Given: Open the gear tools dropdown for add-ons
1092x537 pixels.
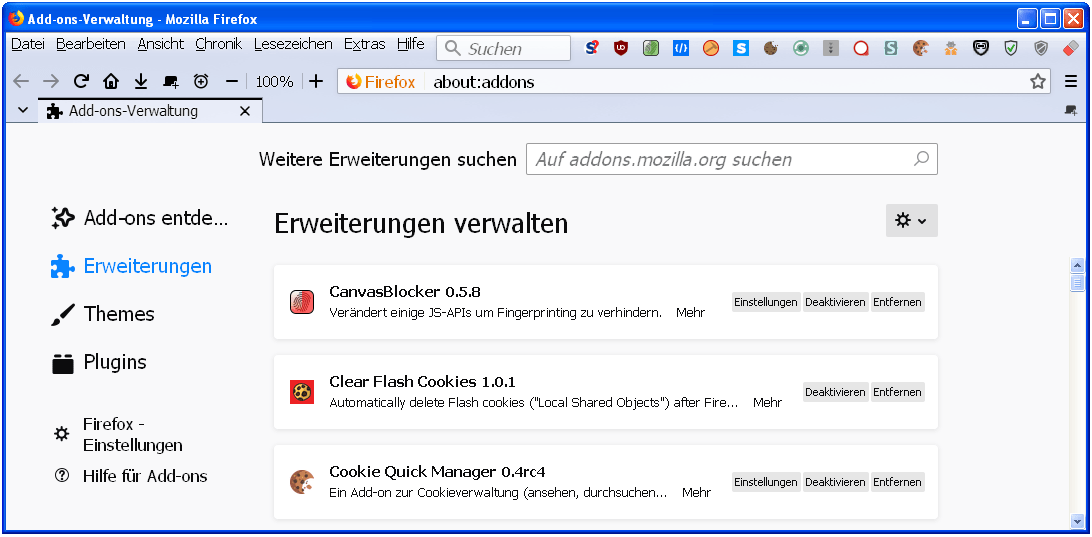Looking at the screenshot, I should click(x=912, y=220).
